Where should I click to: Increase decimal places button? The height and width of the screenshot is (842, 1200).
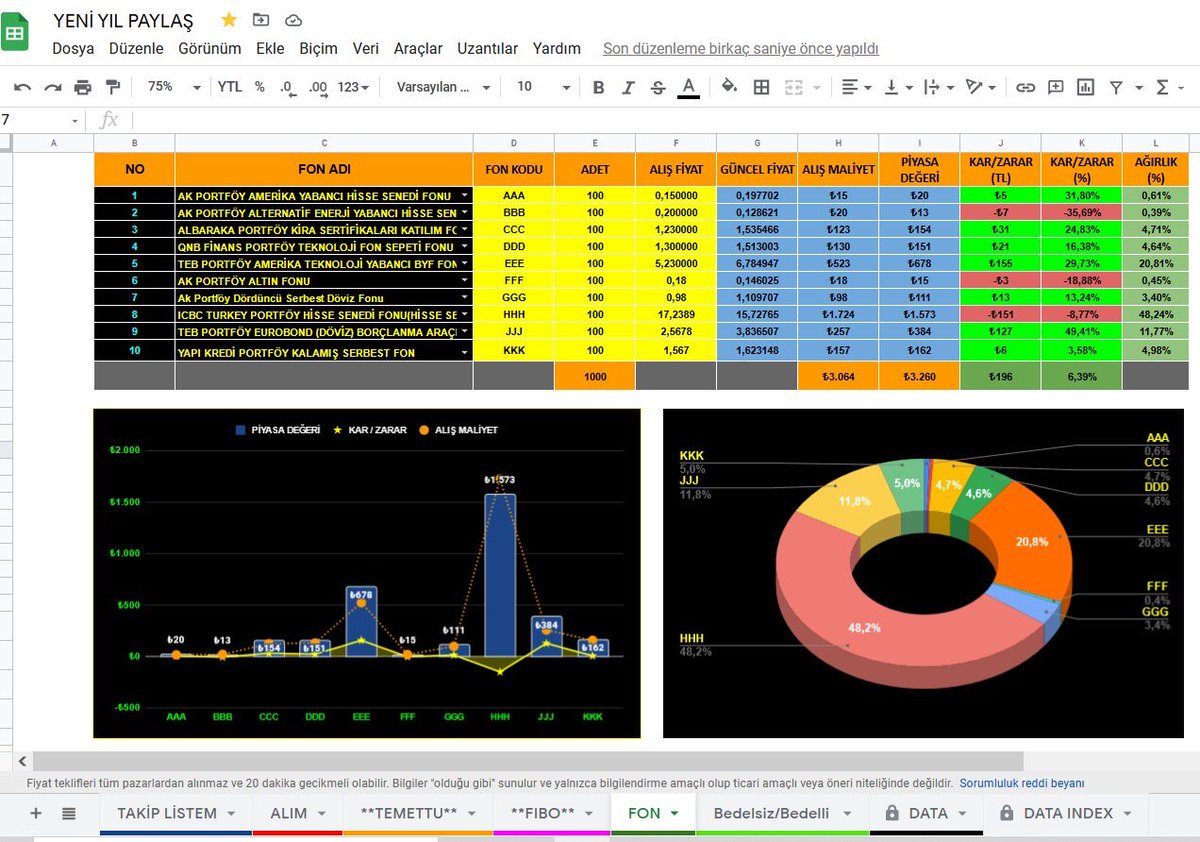[x=318, y=87]
